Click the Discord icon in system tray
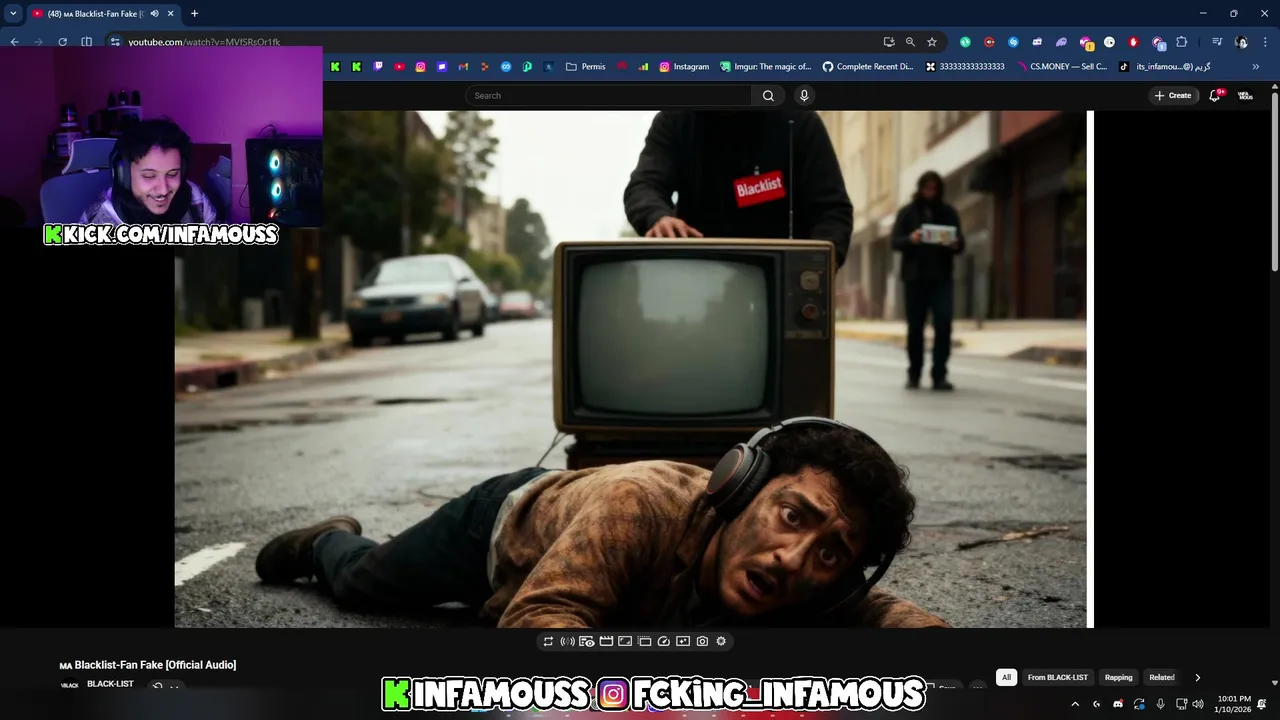This screenshot has height=720, width=1280. (x=1118, y=704)
